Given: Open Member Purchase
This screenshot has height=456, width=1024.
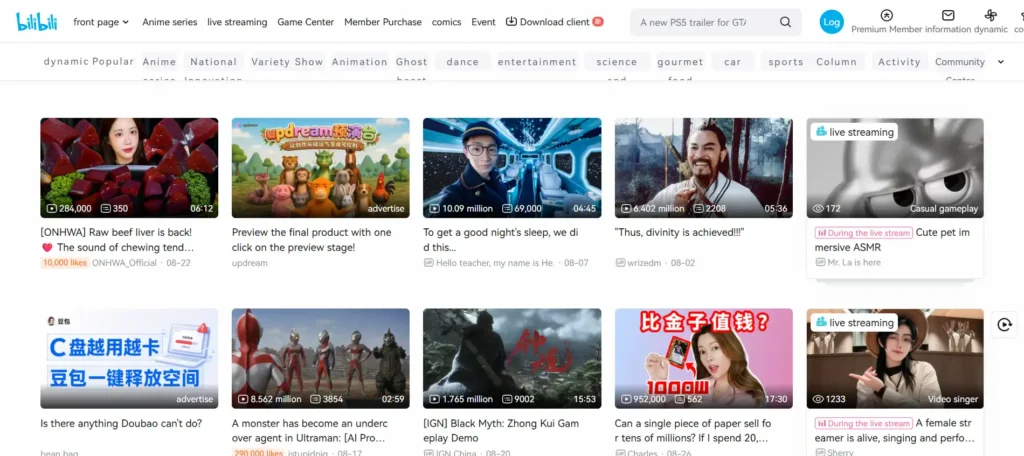Looking at the screenshot, I should 383,22.
